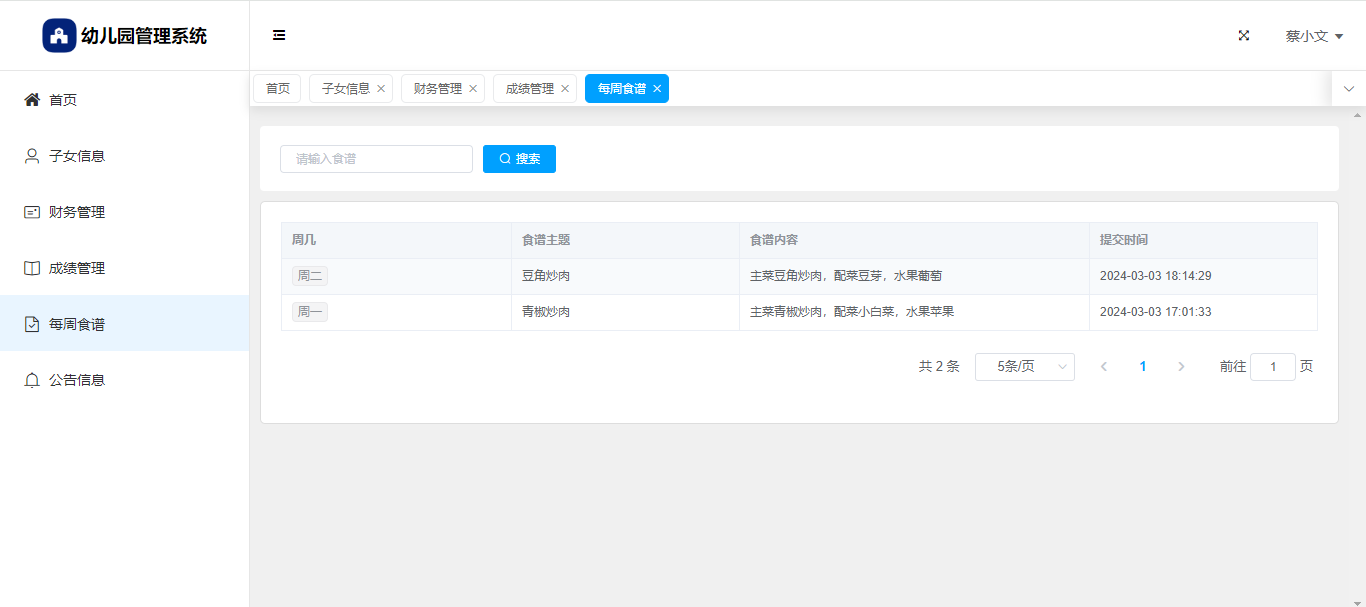Viewport: 1366px width, 607px height.
Task: Toggle fullscreen mode icon
Action: (1244, 35)
